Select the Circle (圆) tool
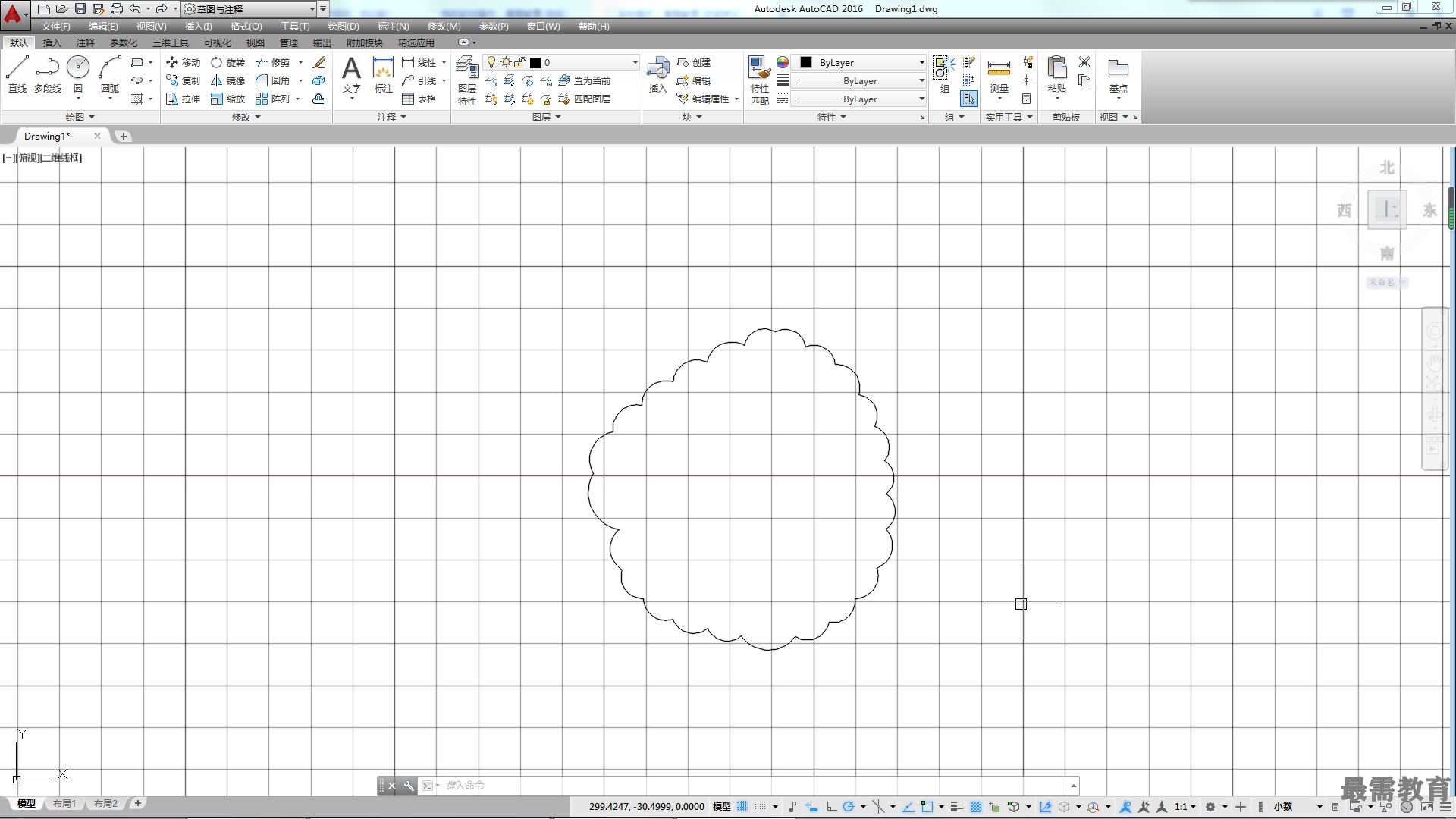The height and width of the screenshot is (819, 1456). coord(78,74)
